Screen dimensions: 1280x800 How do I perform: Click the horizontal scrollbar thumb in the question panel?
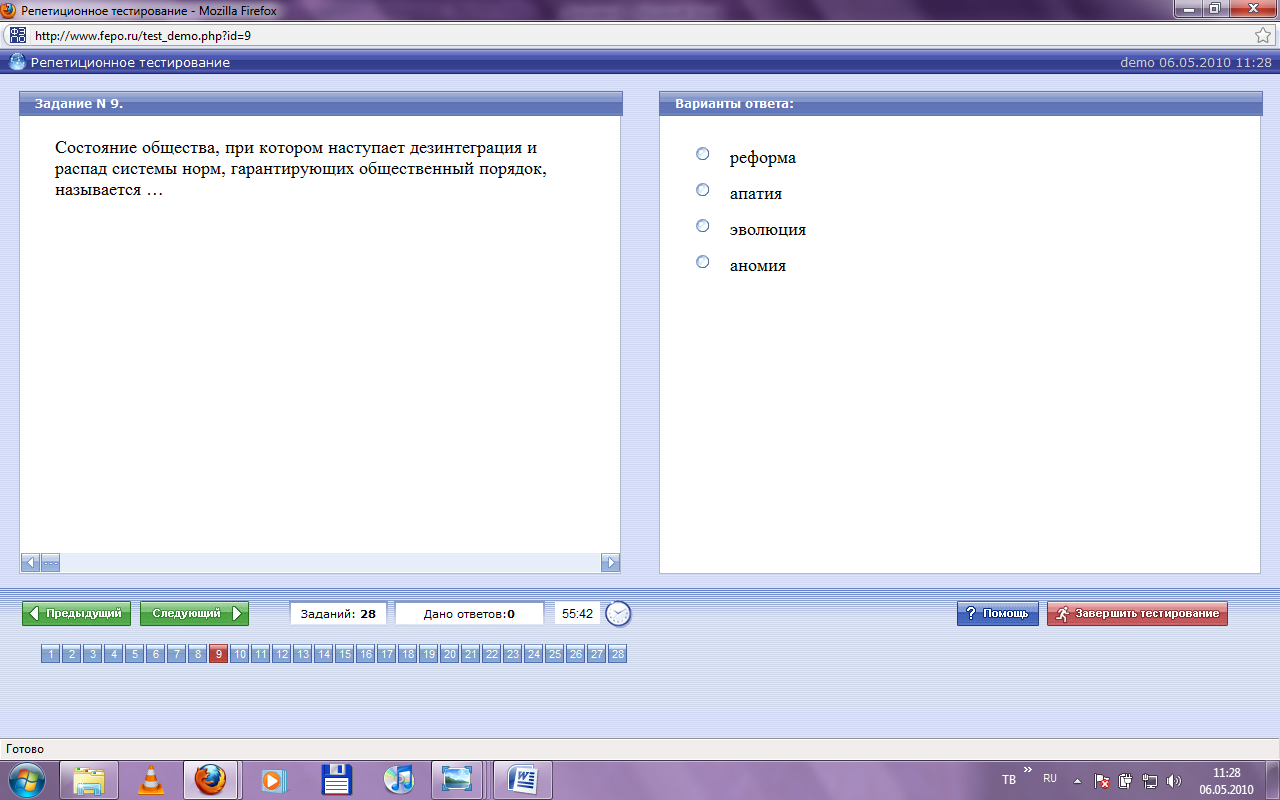tap(50, 563)
